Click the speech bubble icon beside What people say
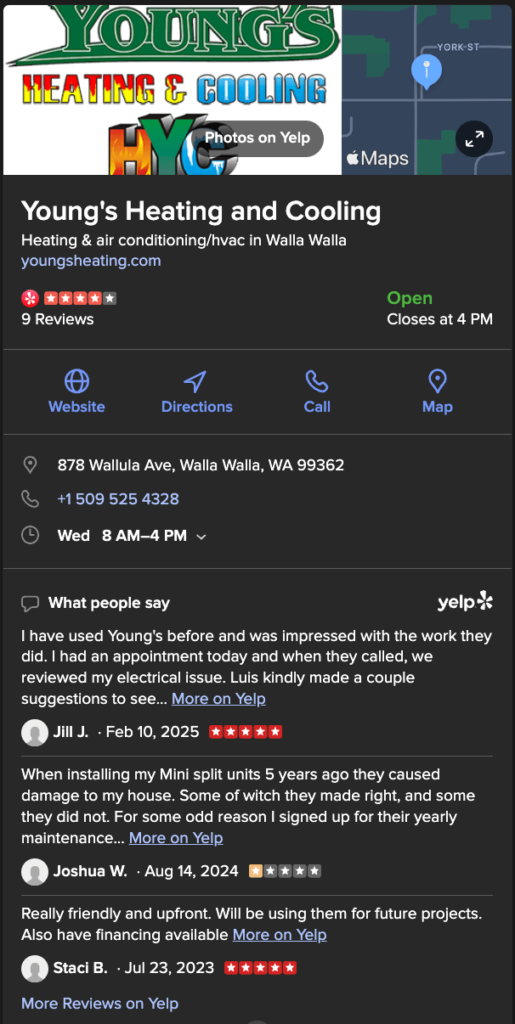This screenshot has width=515, height=1024. (x=30, y=603)
